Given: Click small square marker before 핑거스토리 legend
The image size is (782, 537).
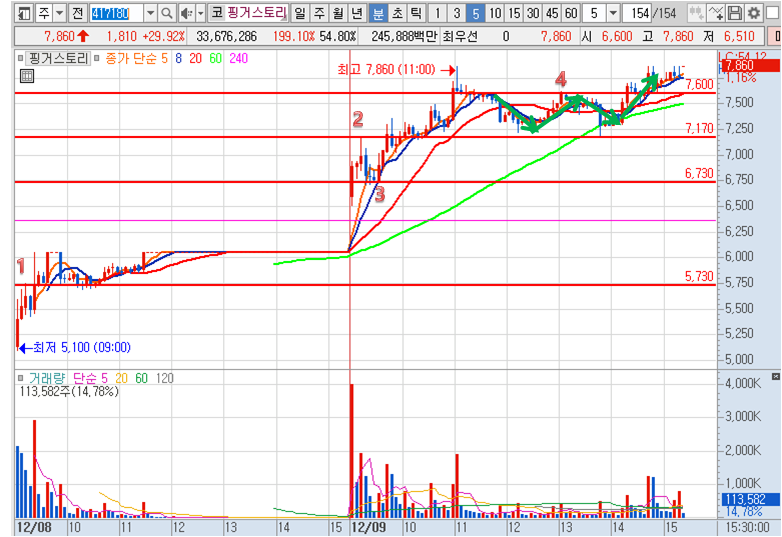Looking at the screenshot, I should pos(20,58).
